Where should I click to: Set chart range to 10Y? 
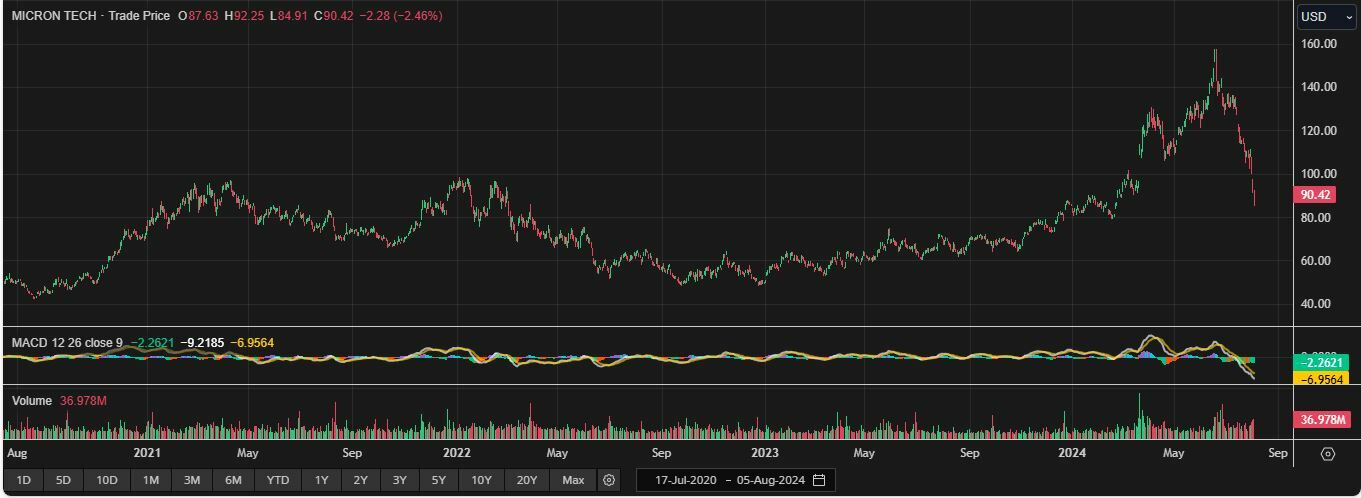pyautogui.click(x=481, y=480)
